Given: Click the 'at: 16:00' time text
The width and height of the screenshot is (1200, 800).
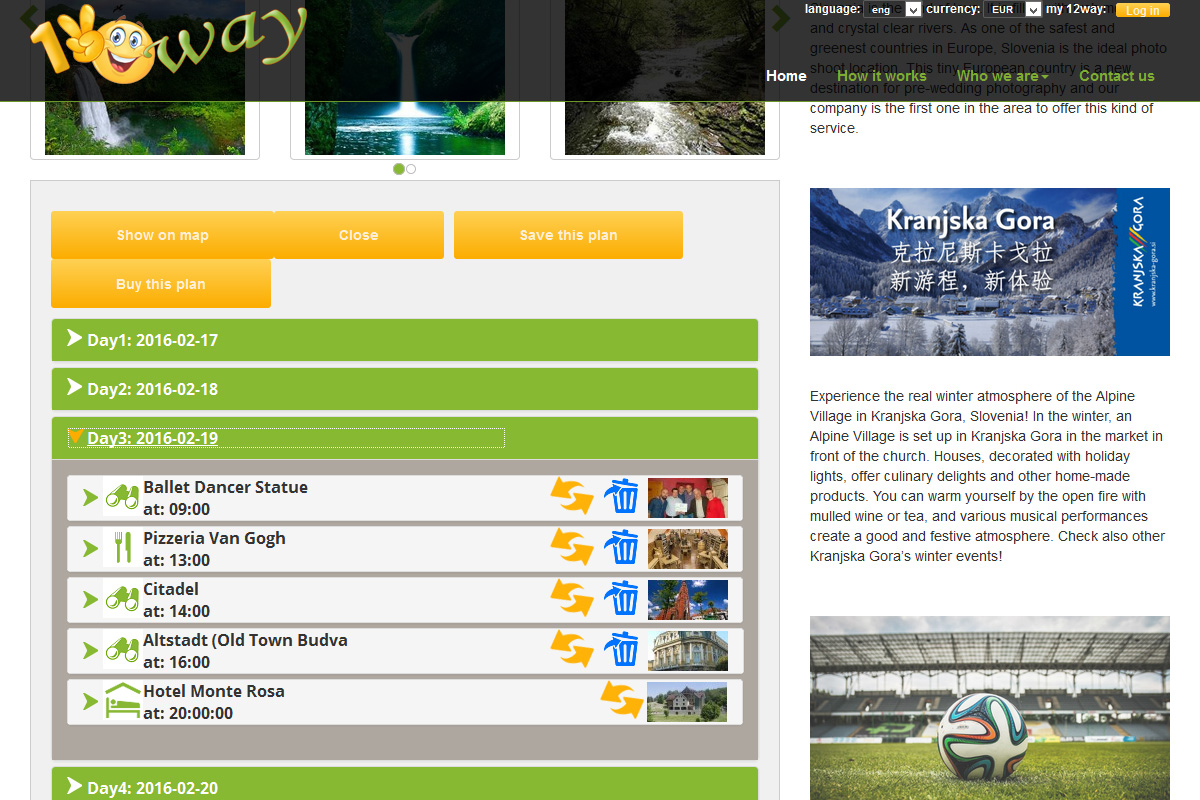Looking at the screenshot, I should pyautogui.click(x=176, y=663).
